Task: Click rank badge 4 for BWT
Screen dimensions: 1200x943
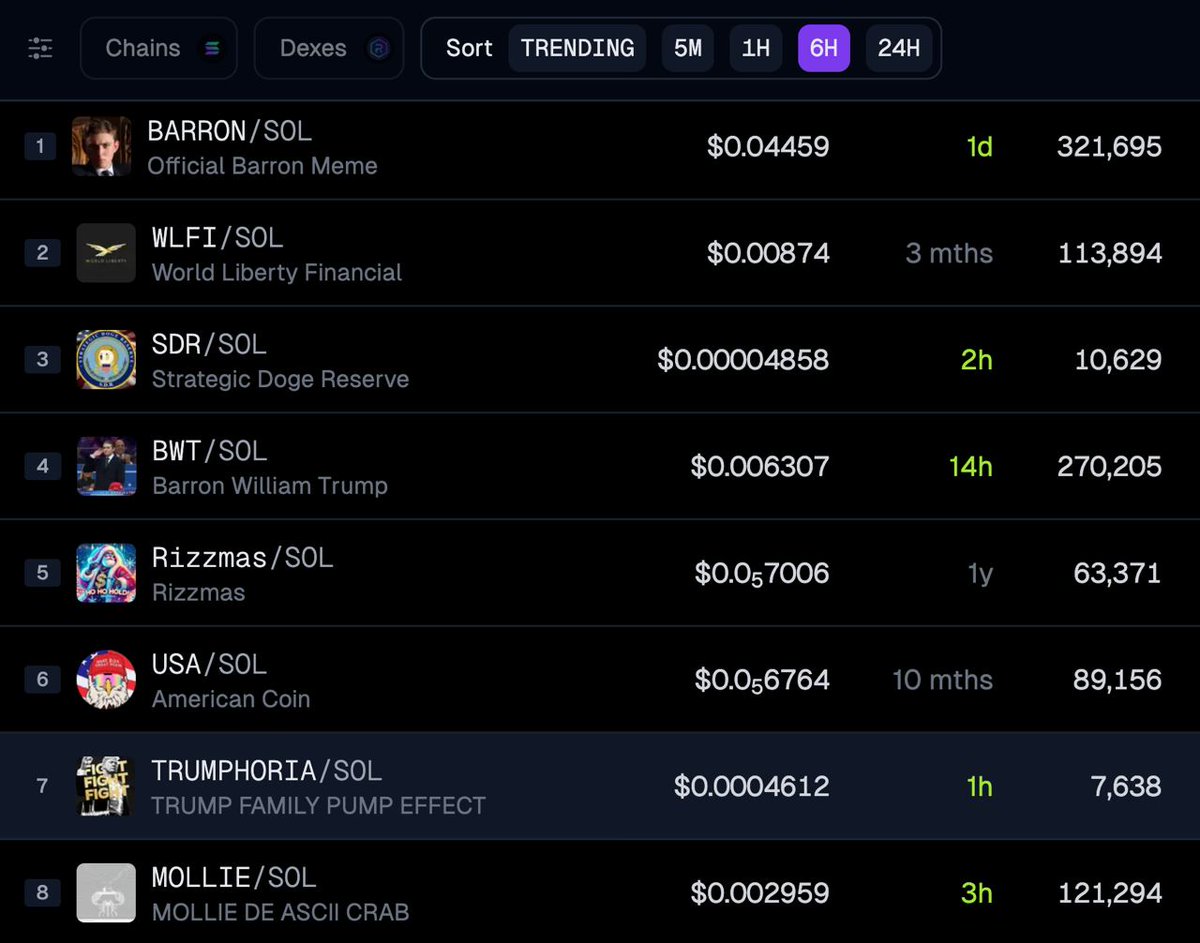Action: [x=42, y=467]
